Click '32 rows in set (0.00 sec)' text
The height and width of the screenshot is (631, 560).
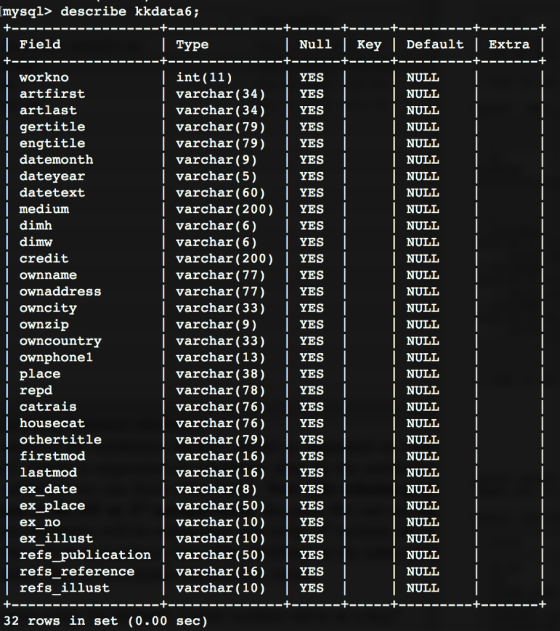pos(105,621)
